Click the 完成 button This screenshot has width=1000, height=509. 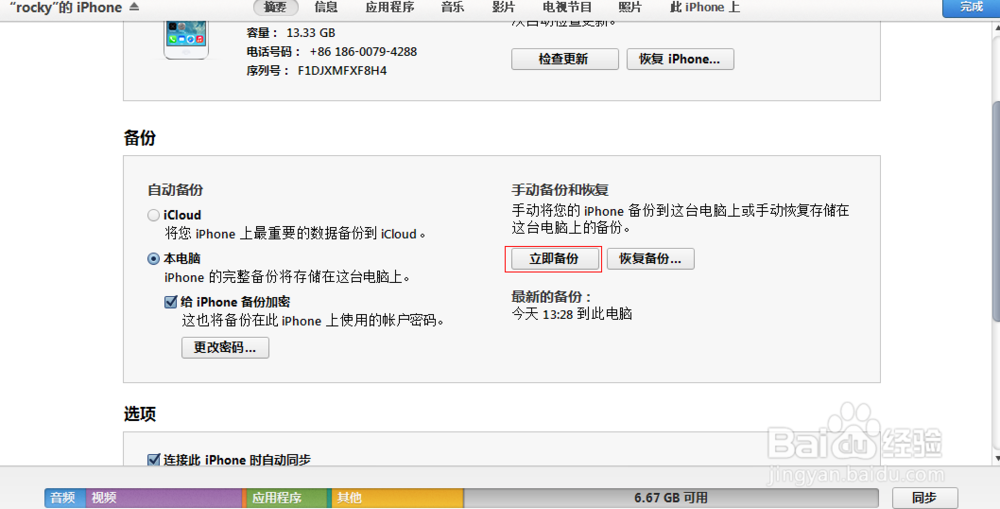tap(971, 7)
